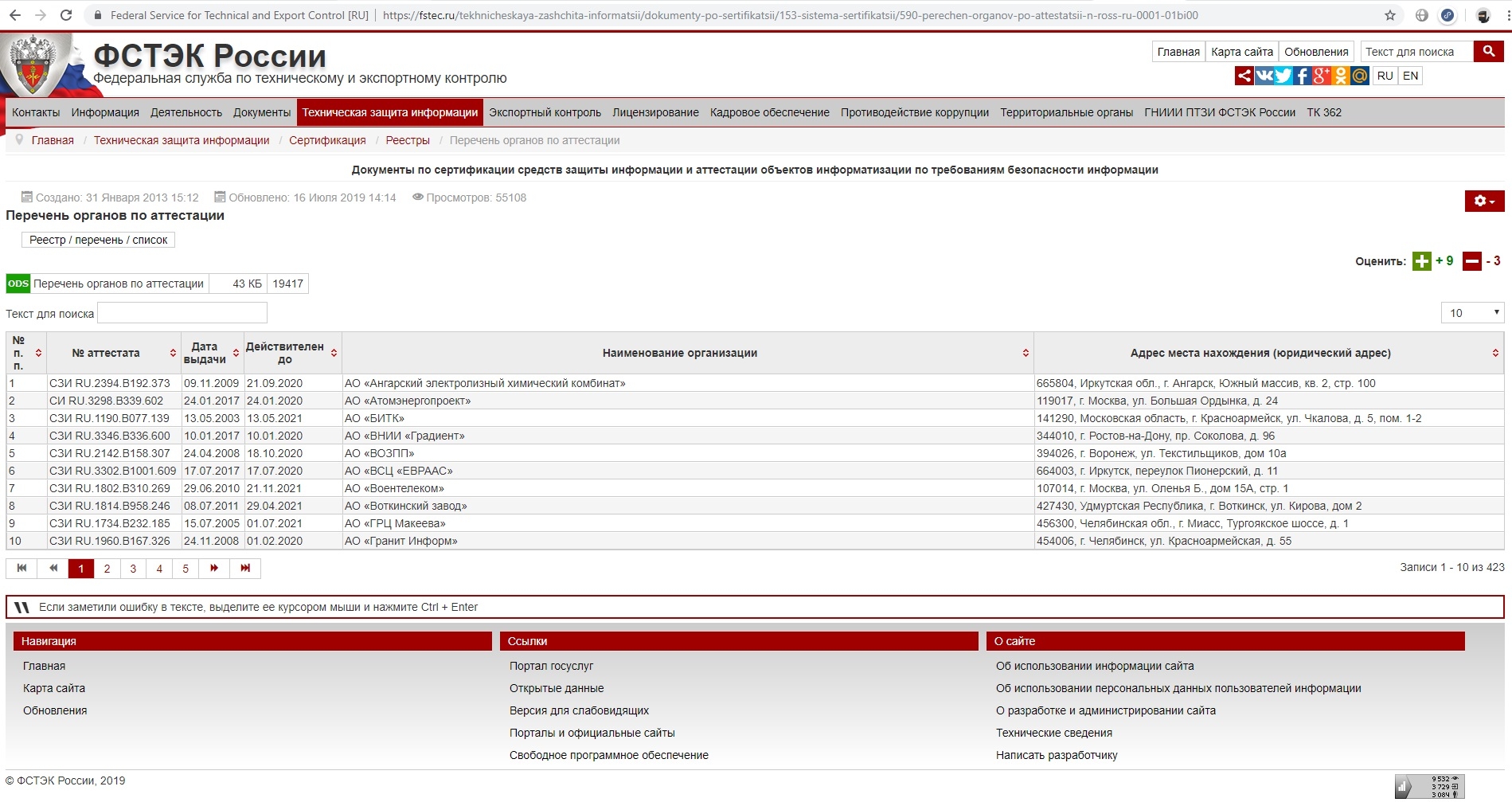Click the magnifier search button
Screen dimensions: 1512x802
(1488, 51)
